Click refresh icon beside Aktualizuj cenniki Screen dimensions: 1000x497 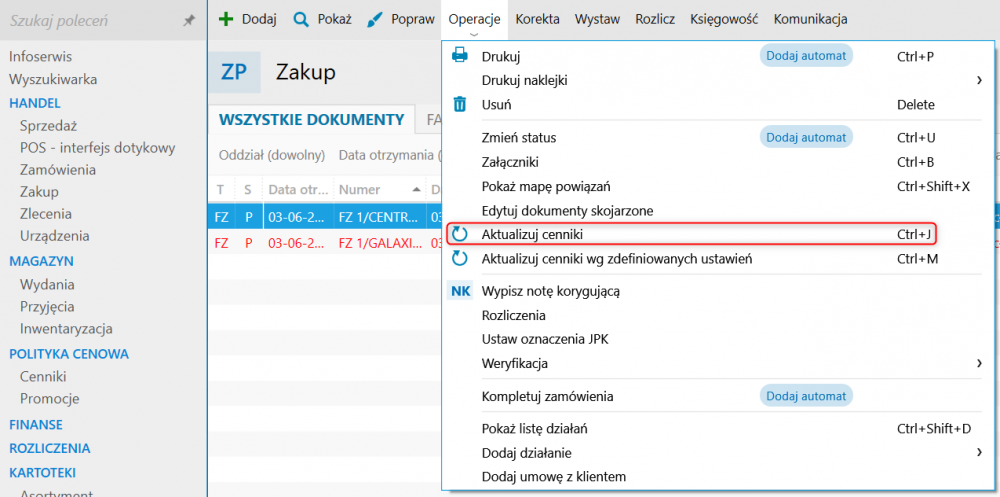(x=460, y=234)
